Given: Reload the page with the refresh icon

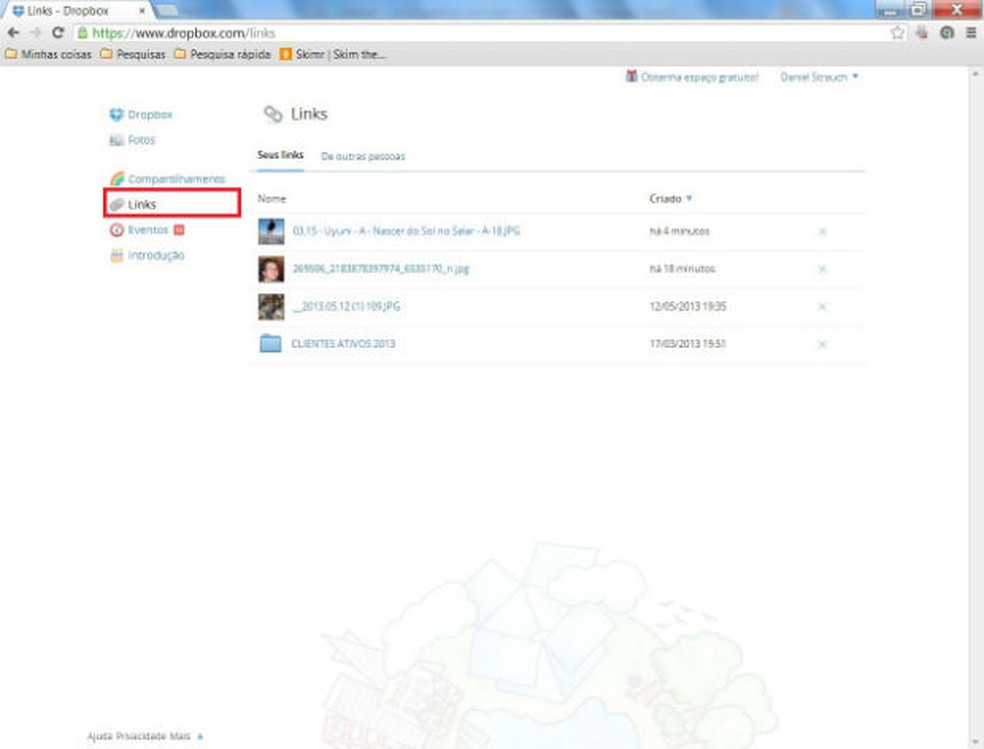Looking at the screenshot, I should pyautogui.click(x=58, y=33).
